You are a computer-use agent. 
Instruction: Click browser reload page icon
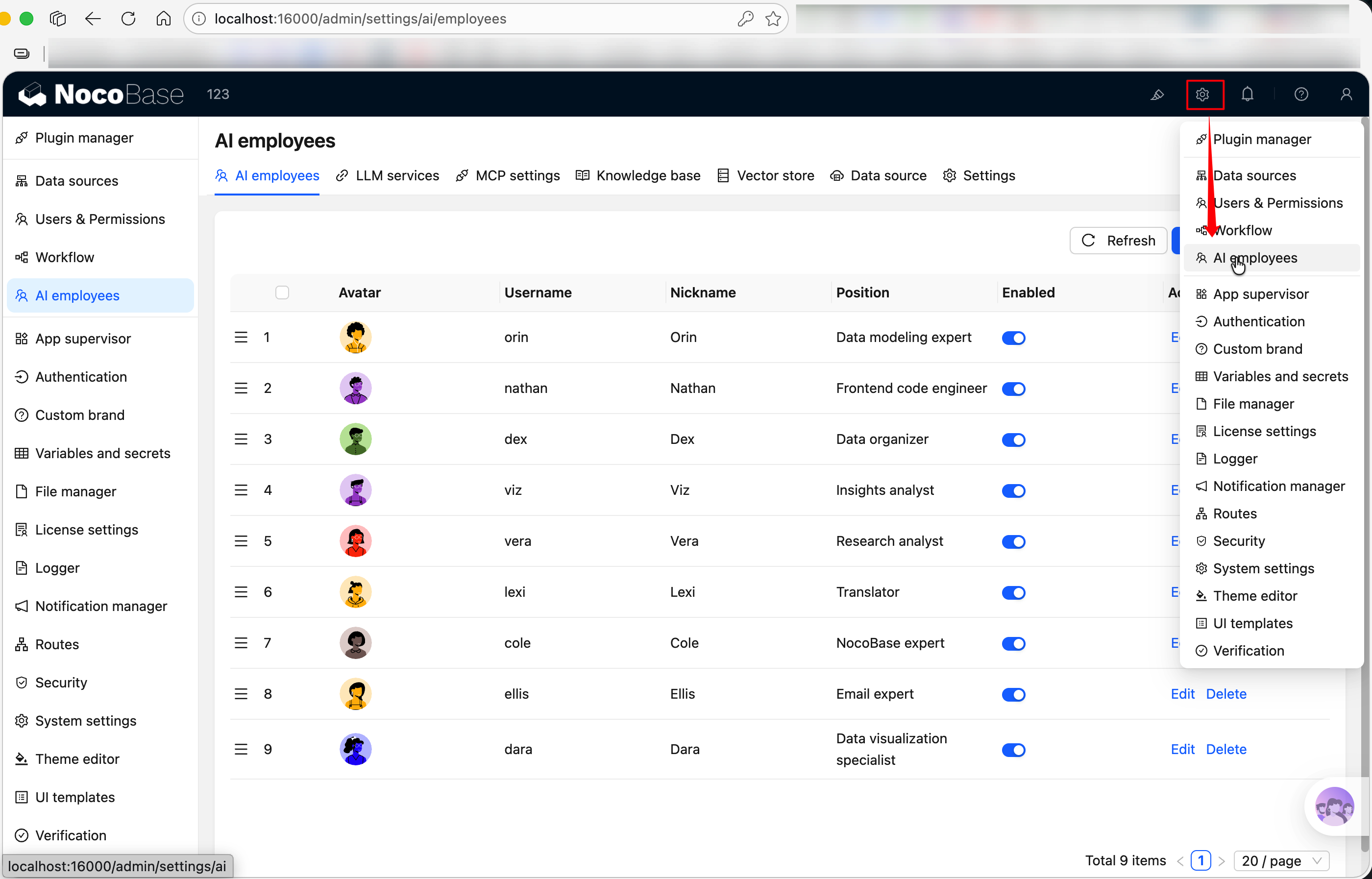coord(128,19)
